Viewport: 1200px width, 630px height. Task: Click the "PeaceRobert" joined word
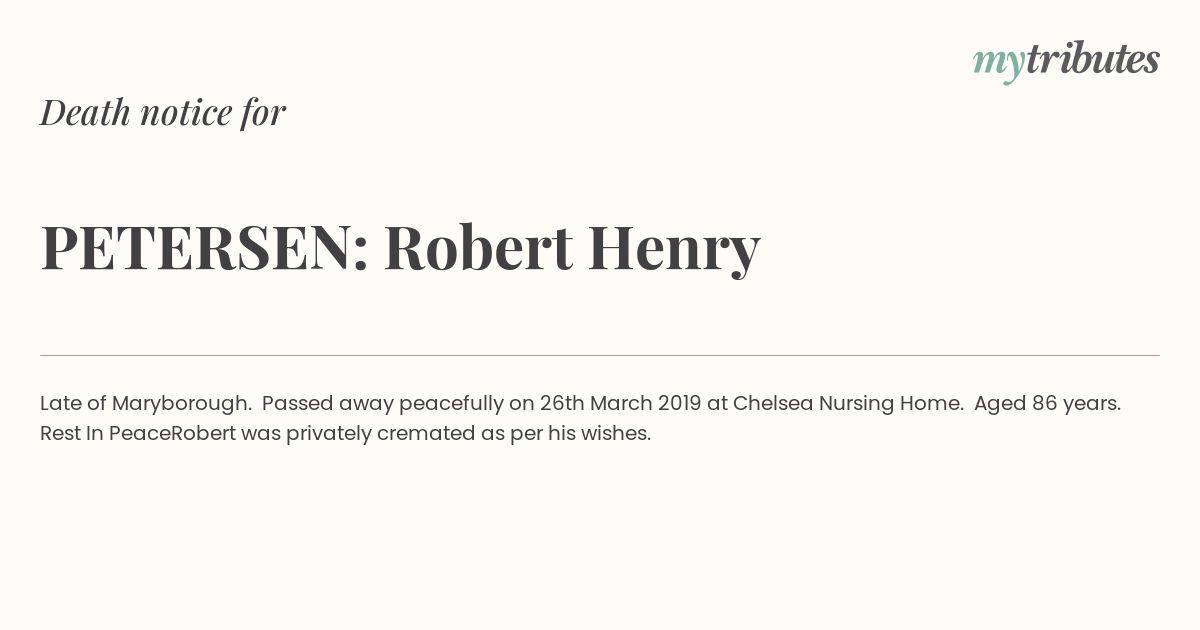[x=172, y=433]
